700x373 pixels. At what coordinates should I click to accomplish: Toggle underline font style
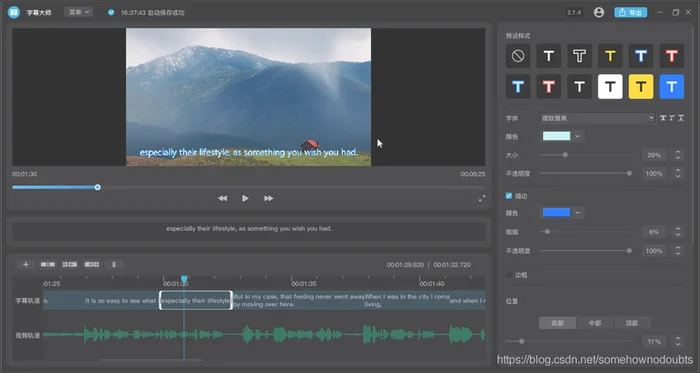(681, 118)
